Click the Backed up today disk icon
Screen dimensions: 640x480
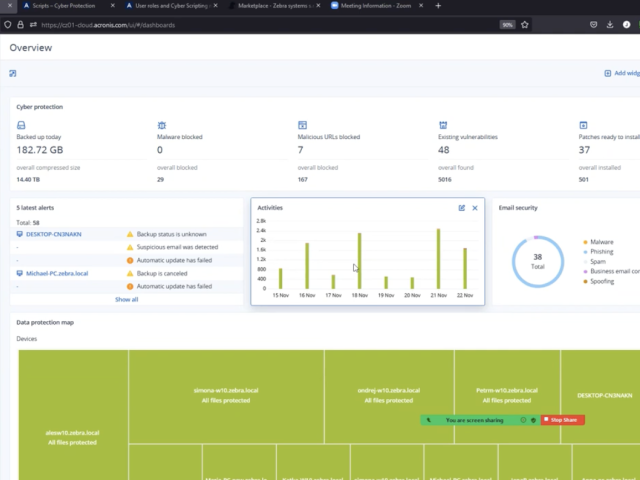[x=21, y=125]
